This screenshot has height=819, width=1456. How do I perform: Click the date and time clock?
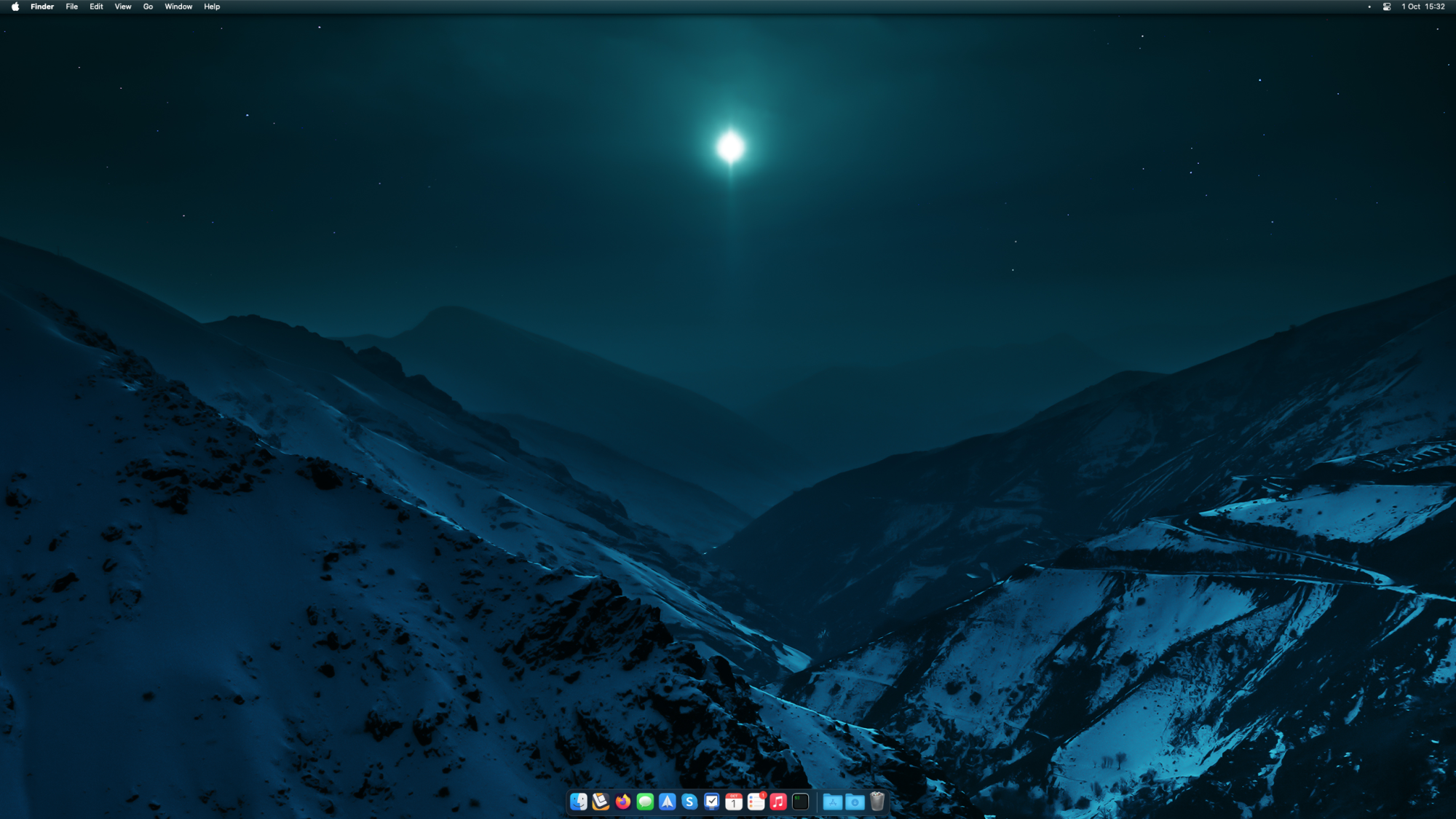point(1423,7)
